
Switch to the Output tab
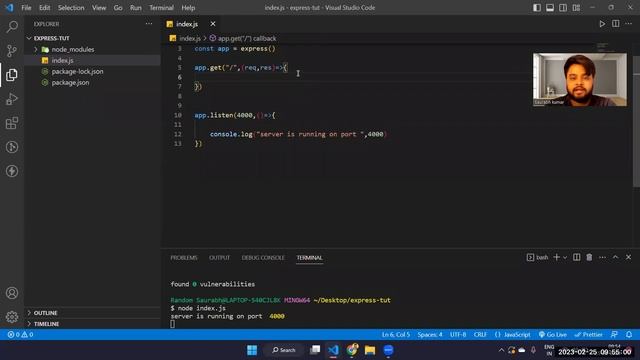click(x=220, y=258)
